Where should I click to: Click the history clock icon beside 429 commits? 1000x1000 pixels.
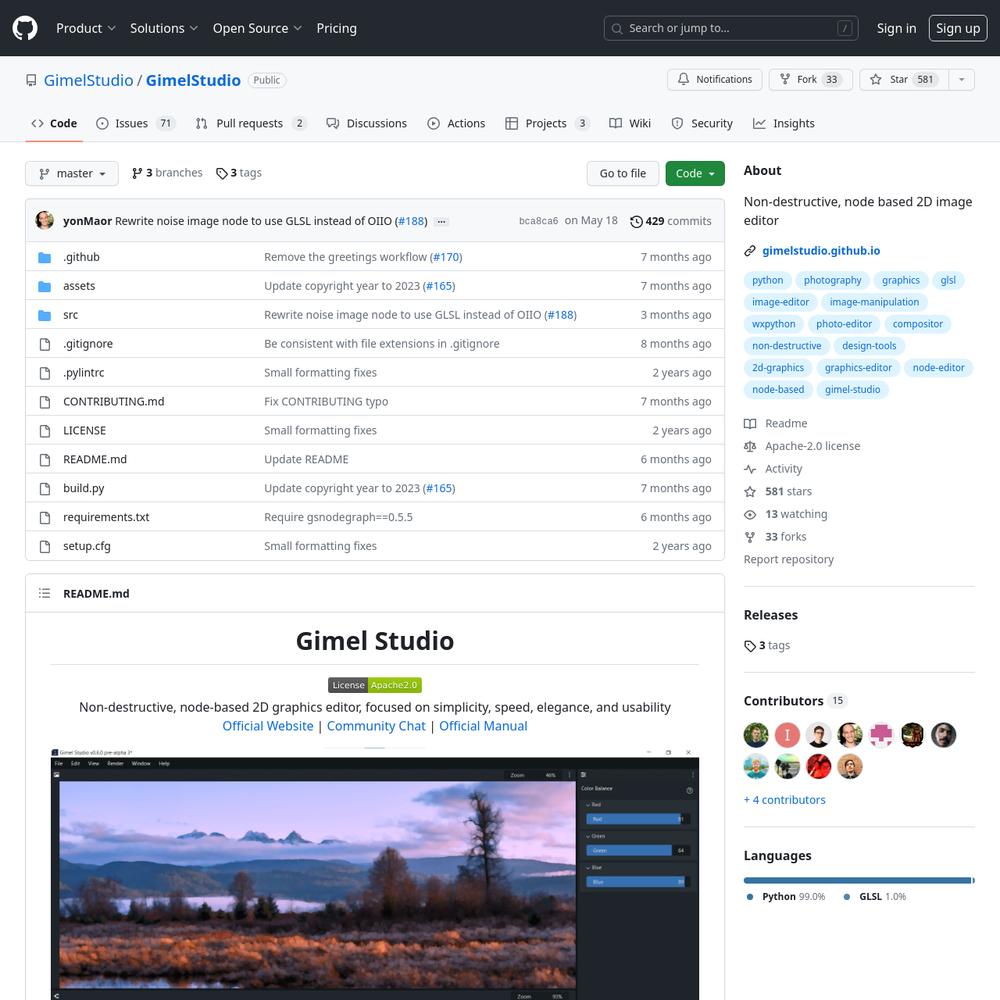pyautogui.click(x=636, y=221)
